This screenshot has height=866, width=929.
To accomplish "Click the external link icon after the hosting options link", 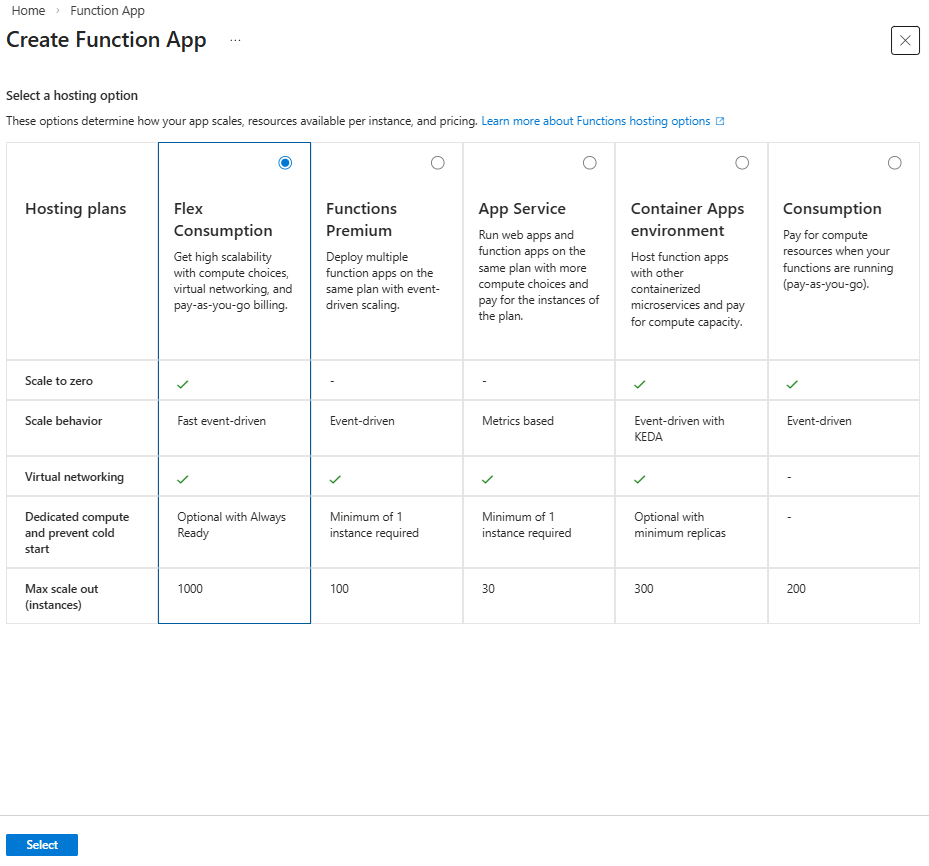I will (719, 120).
